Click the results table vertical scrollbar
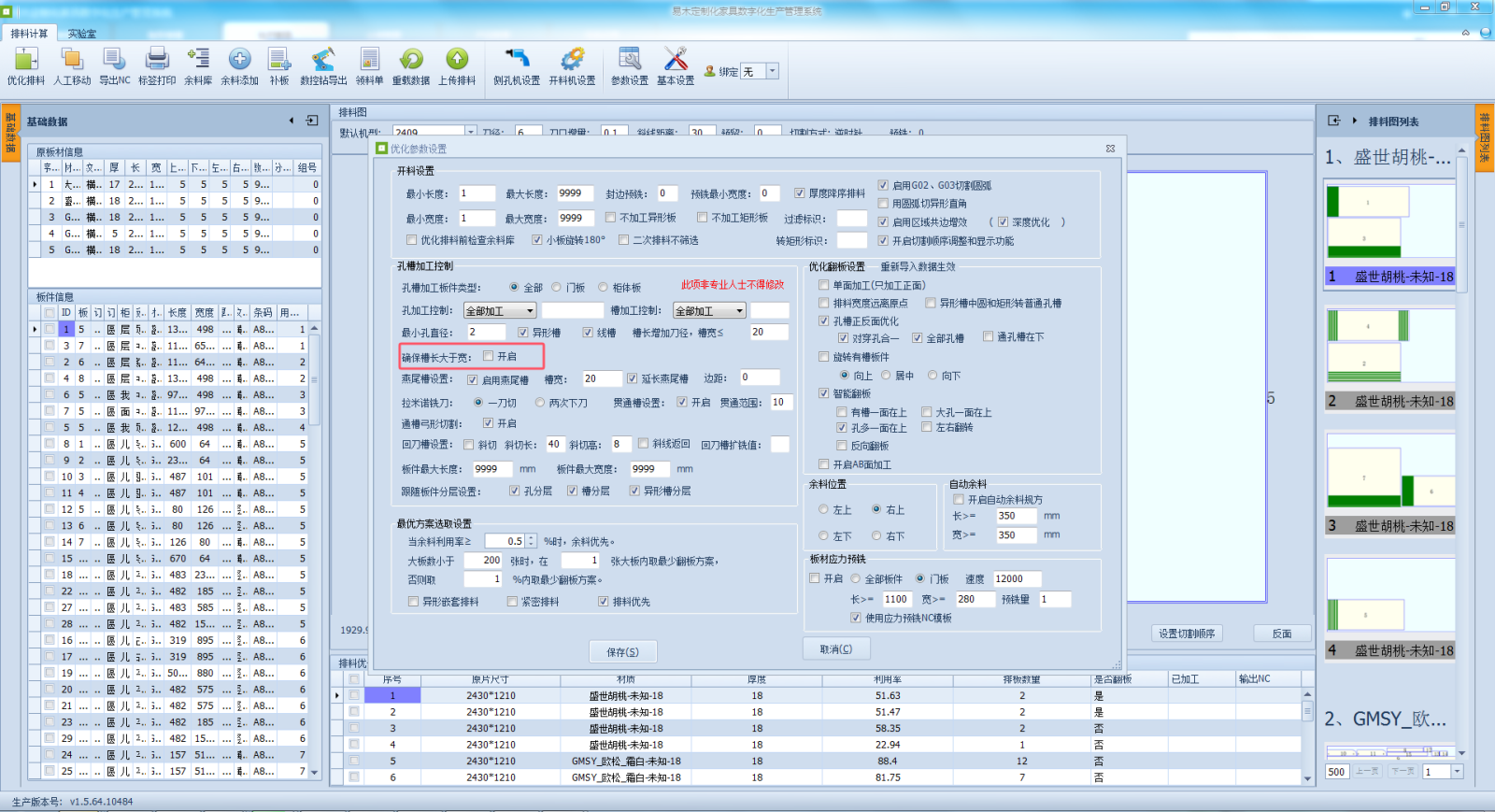The height and width of the screenshot is (812, 1495). coord(1307,735)
